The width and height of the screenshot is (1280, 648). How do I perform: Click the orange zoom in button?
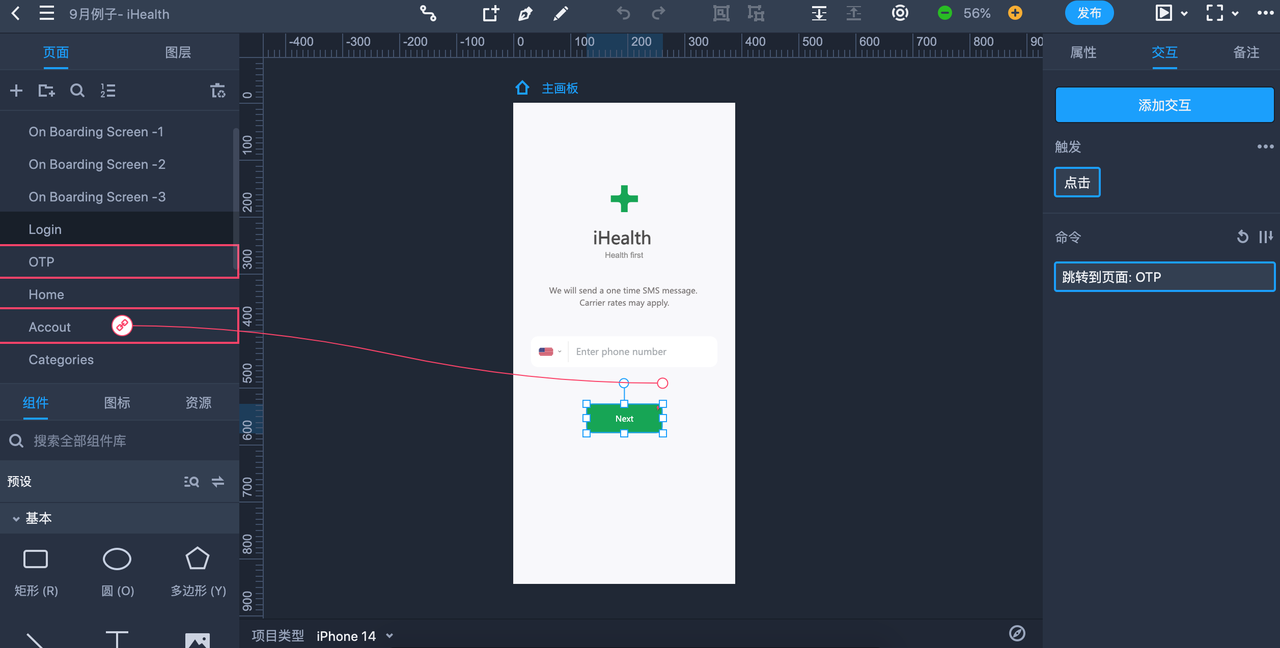pos(1015,13)
